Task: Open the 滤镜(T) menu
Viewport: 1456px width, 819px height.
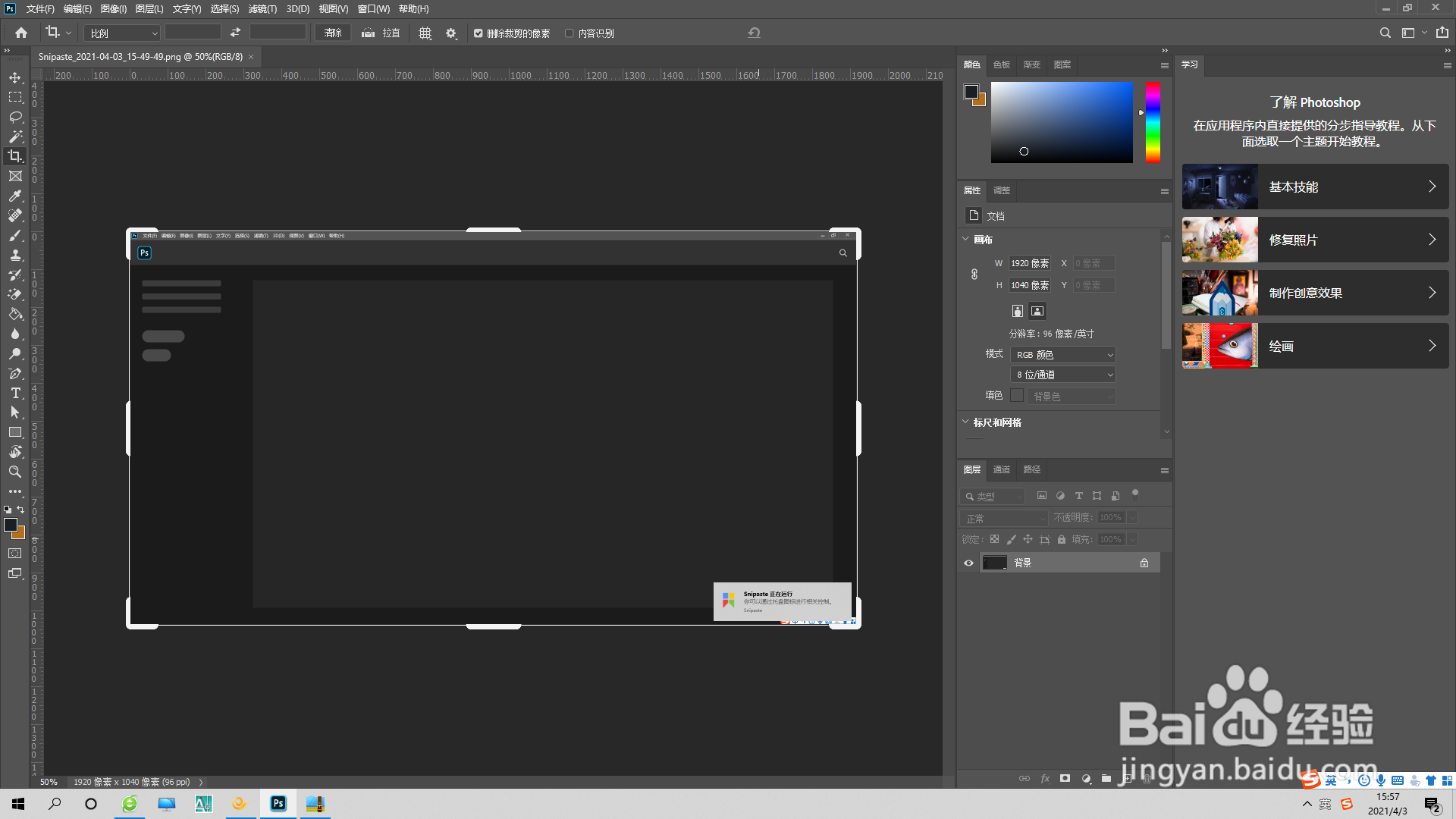Action: (x=262, y=9)
